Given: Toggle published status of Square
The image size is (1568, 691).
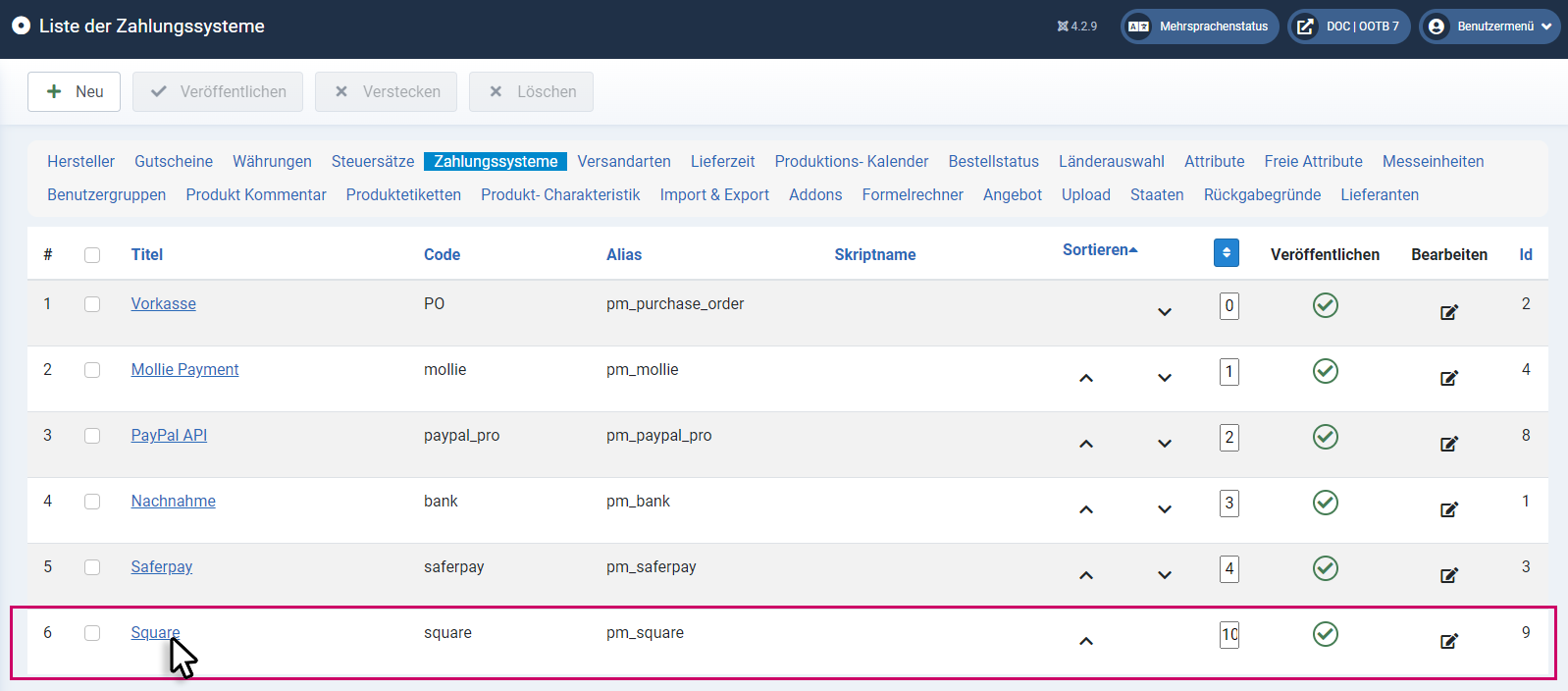Looking at the screenshot, I should click(x=1326, y=634).
